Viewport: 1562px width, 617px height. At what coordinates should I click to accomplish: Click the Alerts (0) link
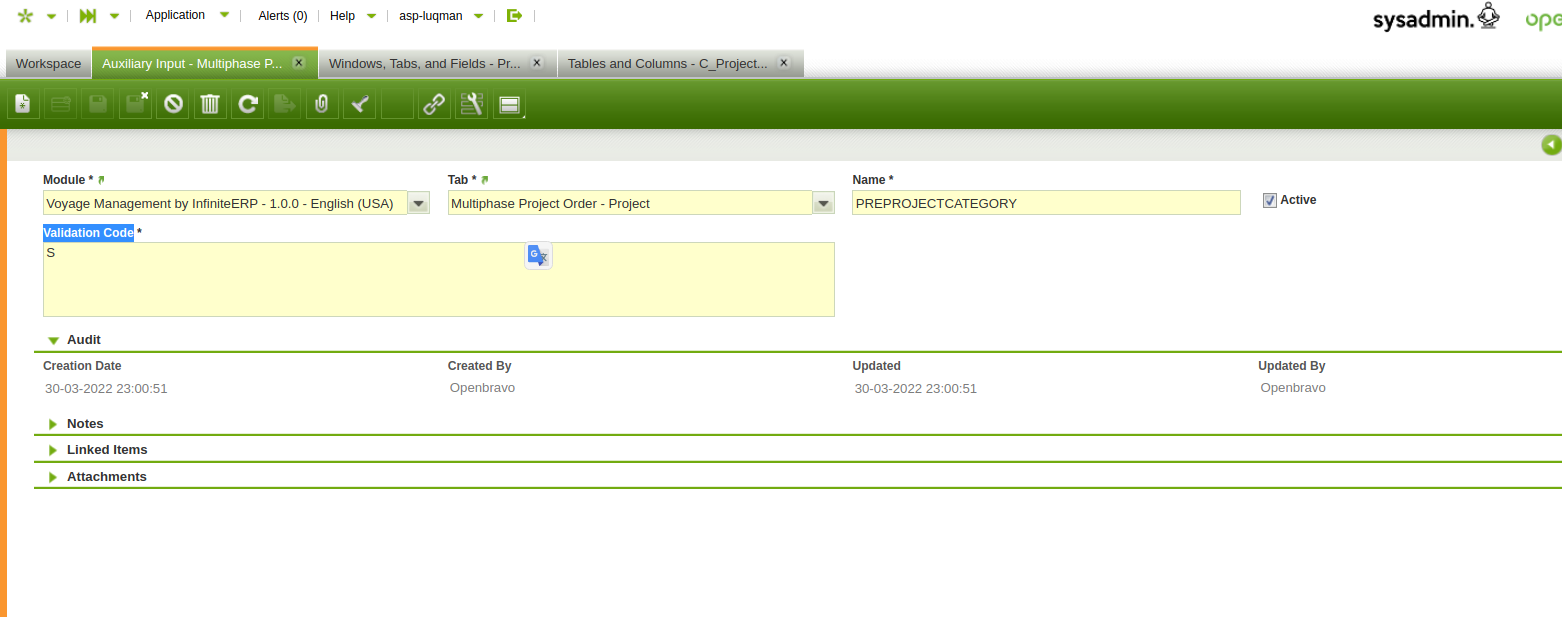(x=282, y=16)
